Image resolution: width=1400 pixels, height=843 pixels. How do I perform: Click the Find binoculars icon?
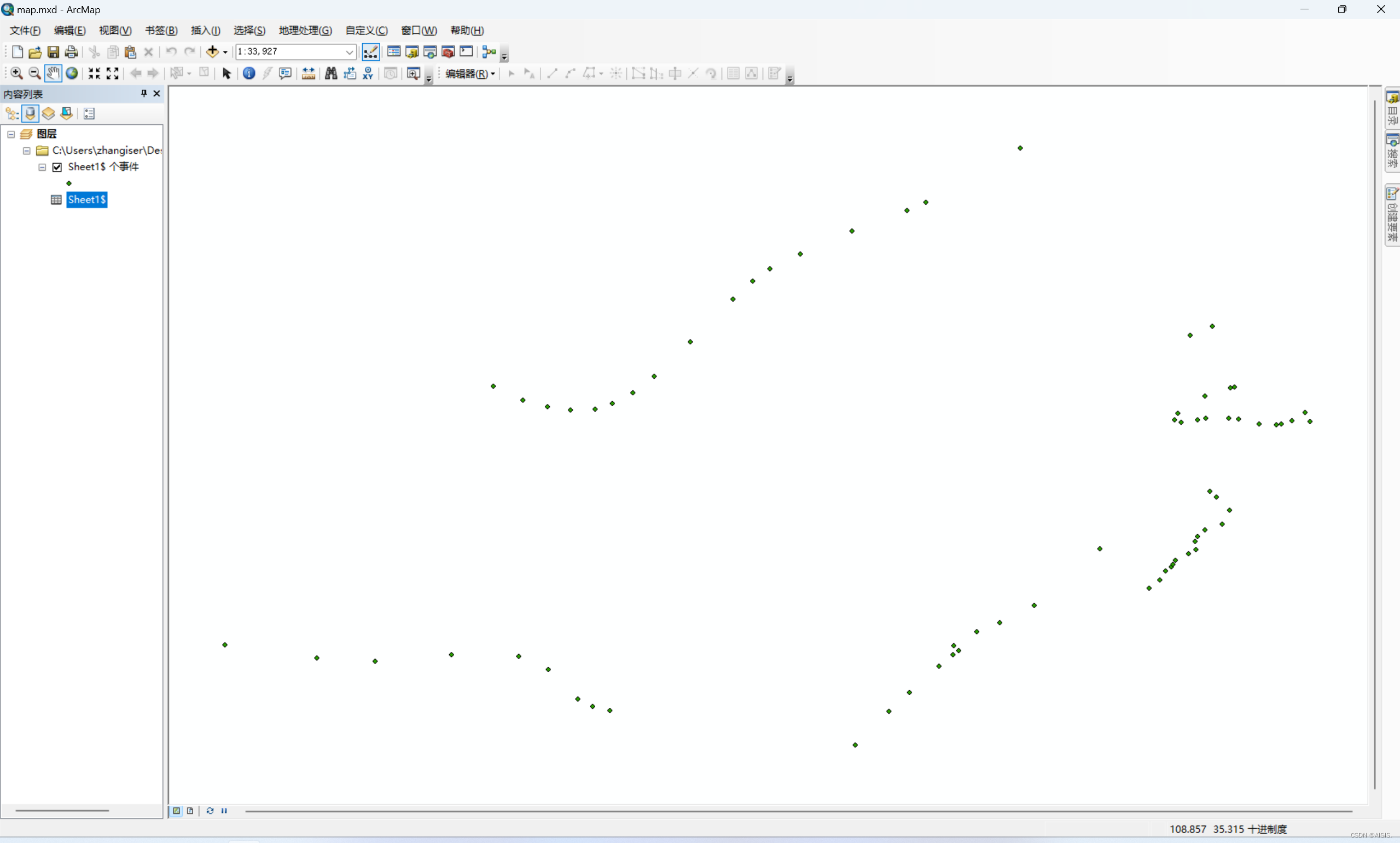point(330,73)
